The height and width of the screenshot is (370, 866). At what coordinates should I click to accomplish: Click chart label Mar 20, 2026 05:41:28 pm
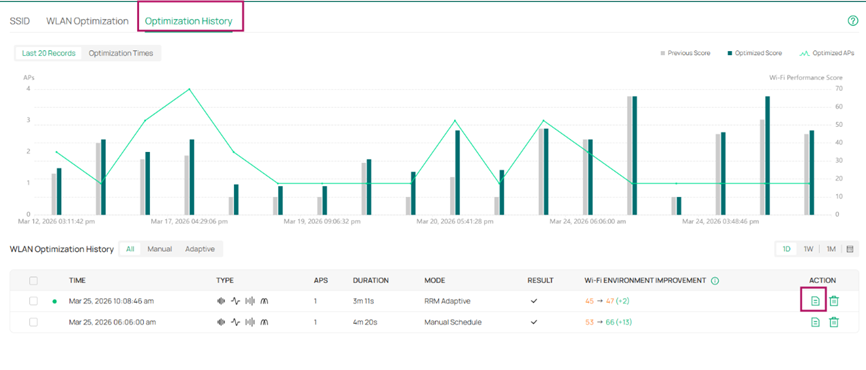[x=455, y=222]
